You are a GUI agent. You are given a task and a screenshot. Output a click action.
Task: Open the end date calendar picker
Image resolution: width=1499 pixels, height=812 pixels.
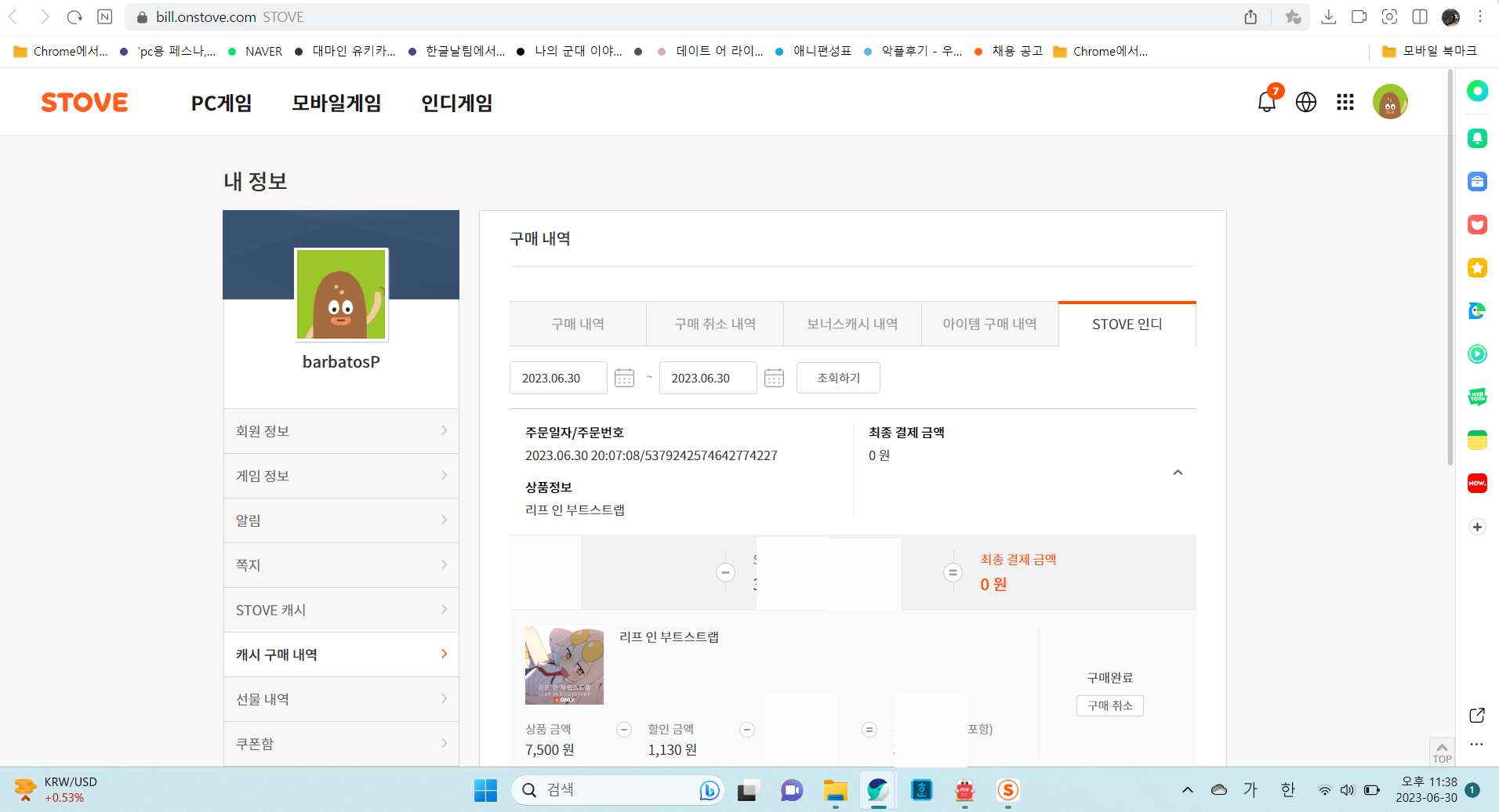(x=774, y=378)
